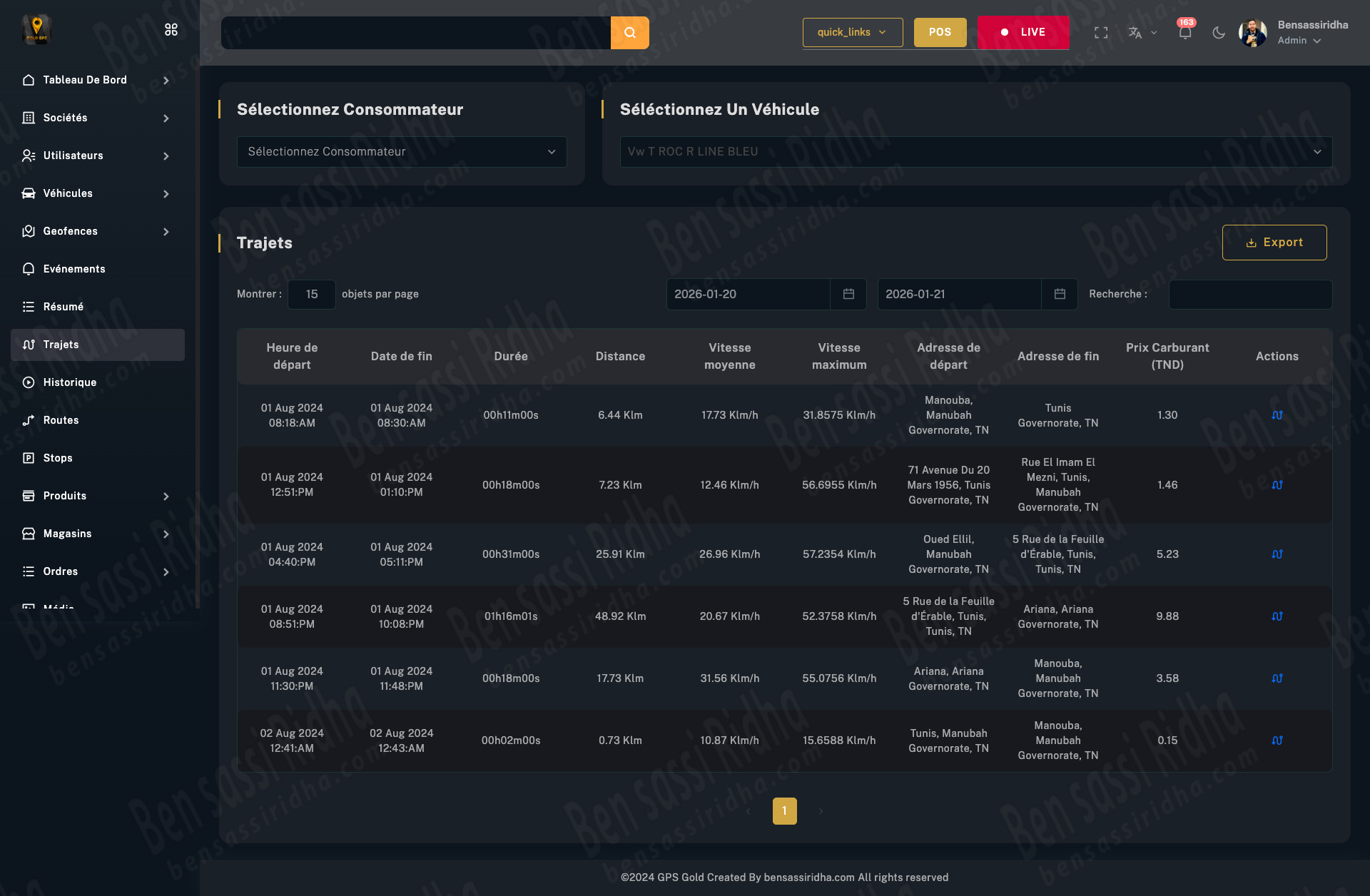Click the Recherche input field
This screenshot has width=1370, height=896.
click(x=1249, y=295)
